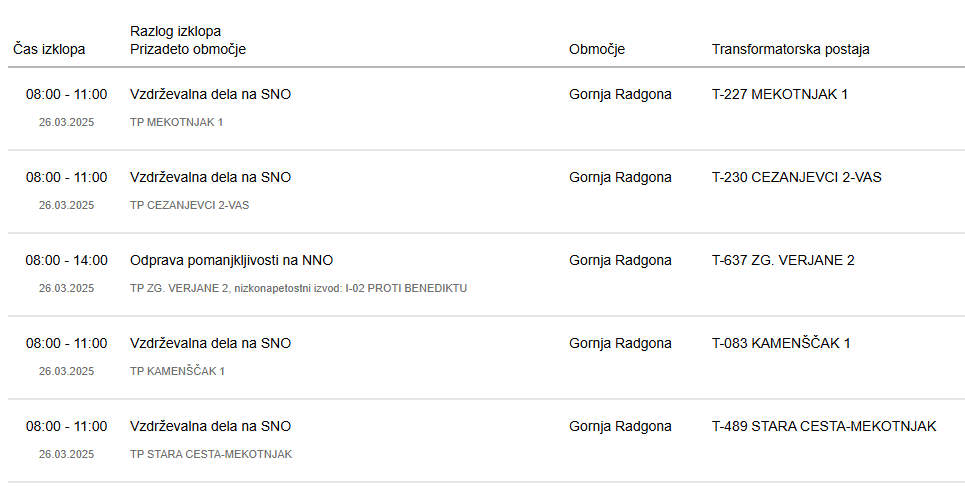Select T-227 MEKOTNJAK 1 station entry
The height and width of the screenshot is (502, 965).
780,94
